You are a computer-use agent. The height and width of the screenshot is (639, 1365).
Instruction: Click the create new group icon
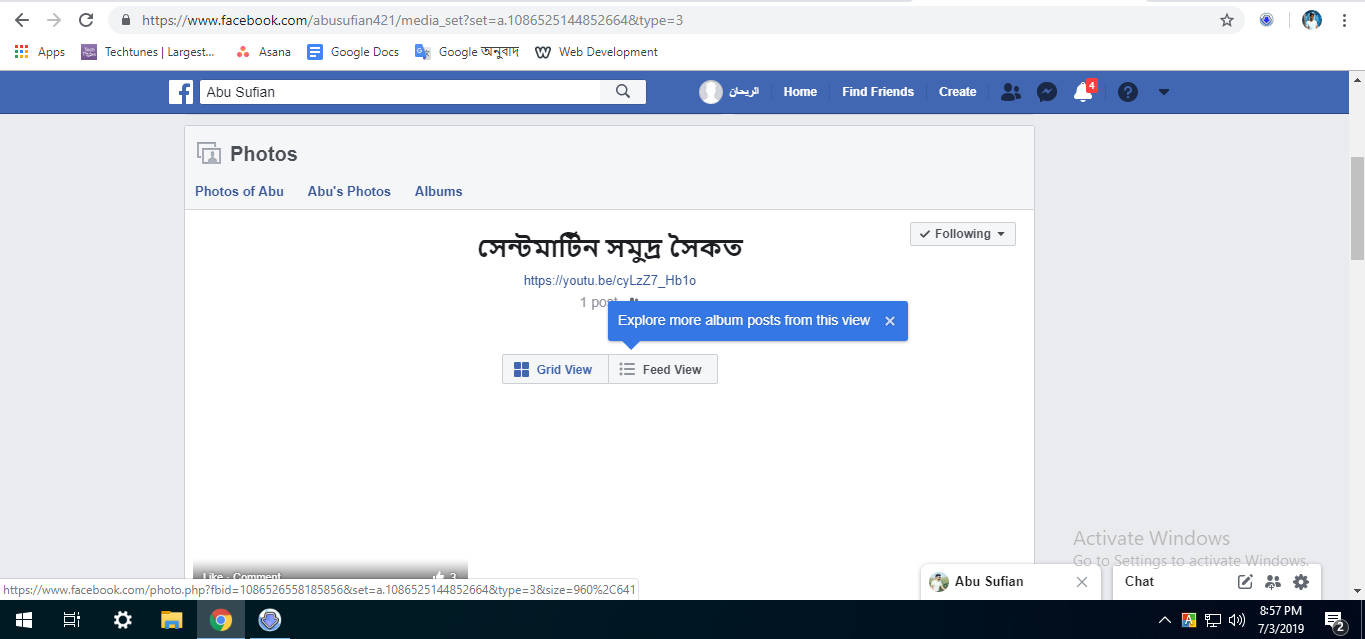coord(1273,581)
